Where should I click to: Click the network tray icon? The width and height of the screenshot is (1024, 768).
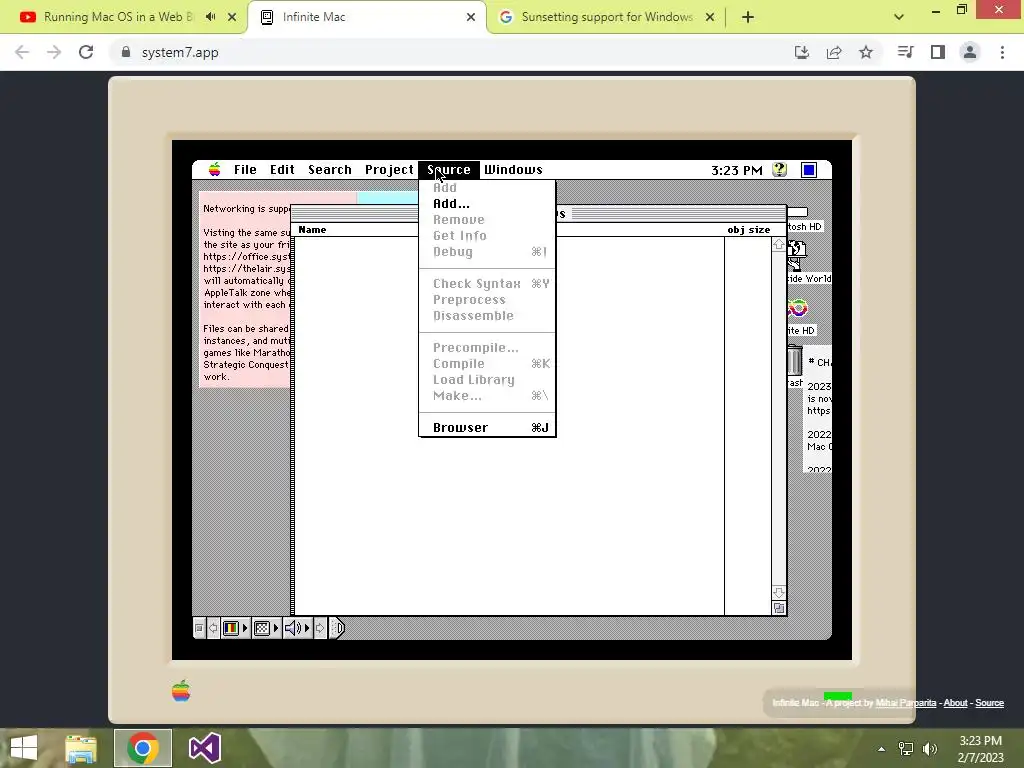tap(905, 749)
